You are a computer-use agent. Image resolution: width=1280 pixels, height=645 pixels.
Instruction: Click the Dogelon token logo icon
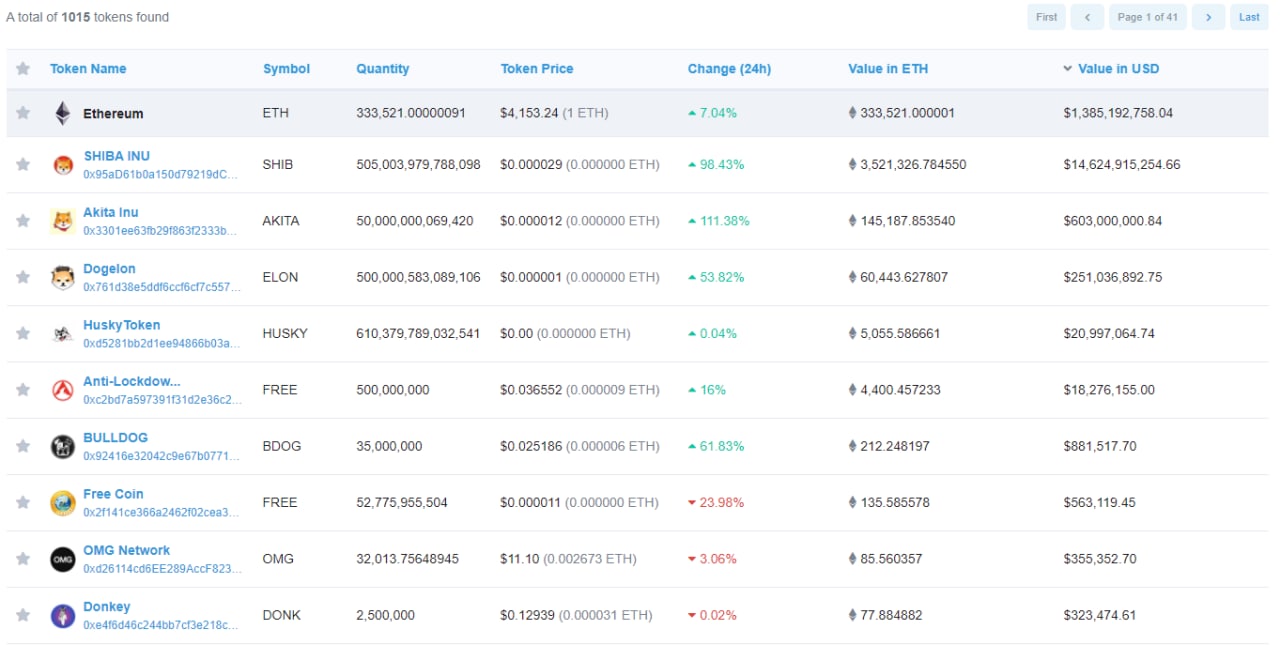click(63, 278)
